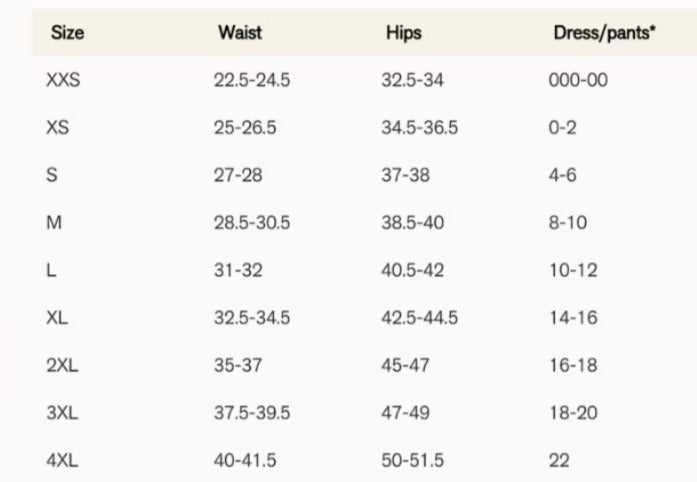Image resolution: width=697 pixels, height=482 pixels.
Task: Select the S size row label
Action: coord(52,175)
